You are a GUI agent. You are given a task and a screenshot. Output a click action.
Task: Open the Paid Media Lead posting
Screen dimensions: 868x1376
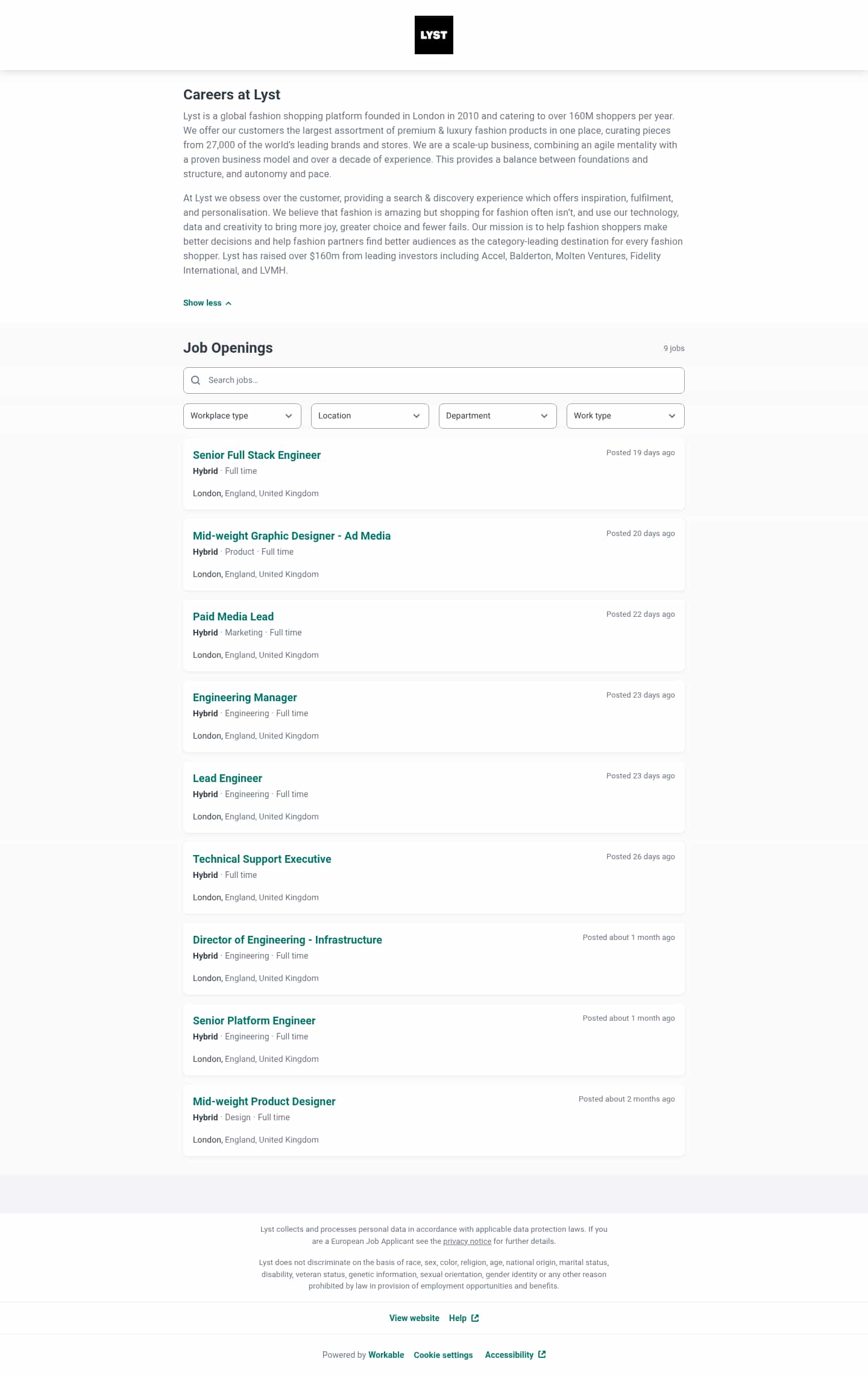[233, 617]
